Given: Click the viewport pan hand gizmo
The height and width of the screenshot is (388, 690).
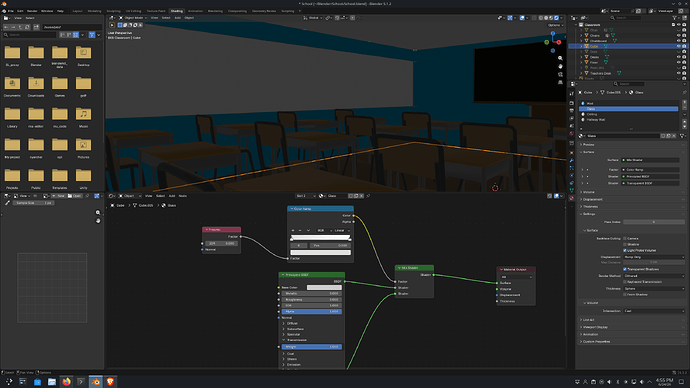Looking at the screenshot, I should click(x=560, y=66).
